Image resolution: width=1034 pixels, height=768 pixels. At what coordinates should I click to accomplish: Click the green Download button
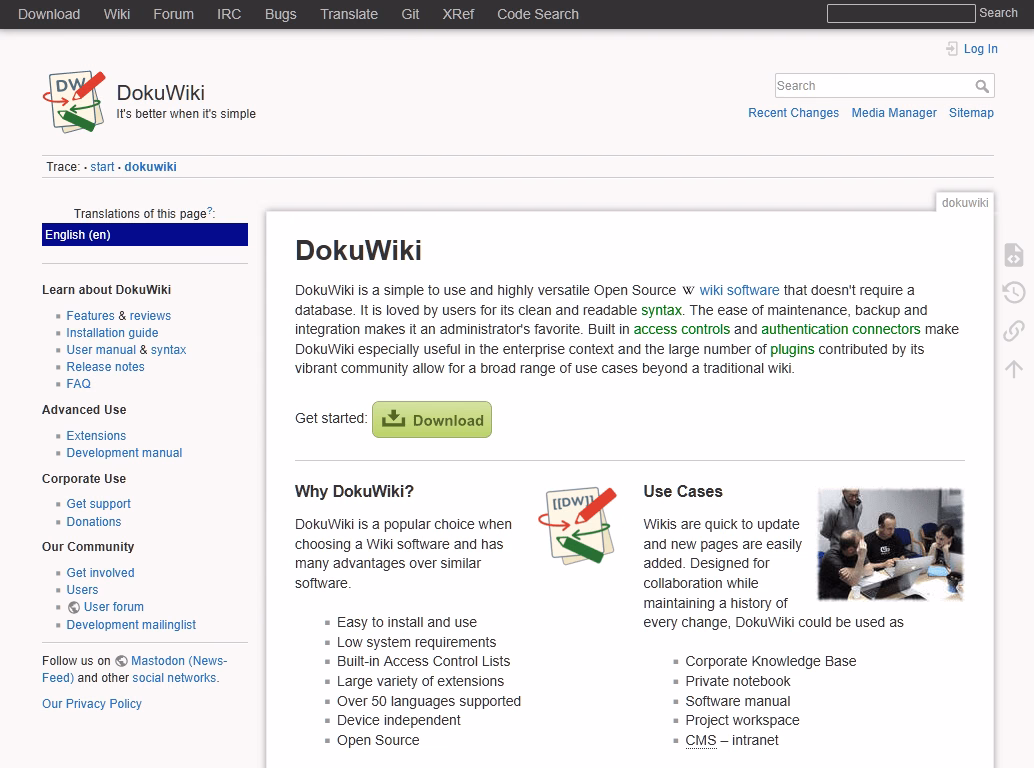(x=432, y=420)
